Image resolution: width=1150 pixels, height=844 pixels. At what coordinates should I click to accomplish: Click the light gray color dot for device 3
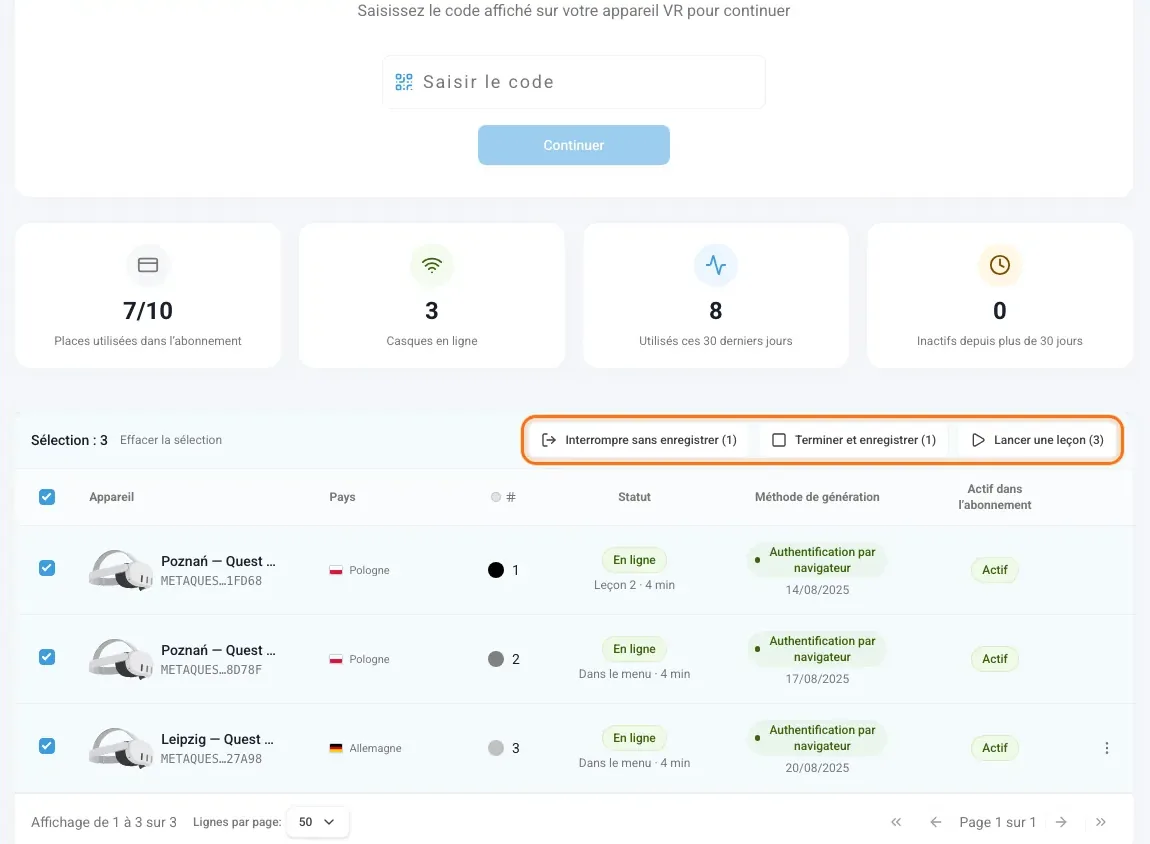(496, 748)
